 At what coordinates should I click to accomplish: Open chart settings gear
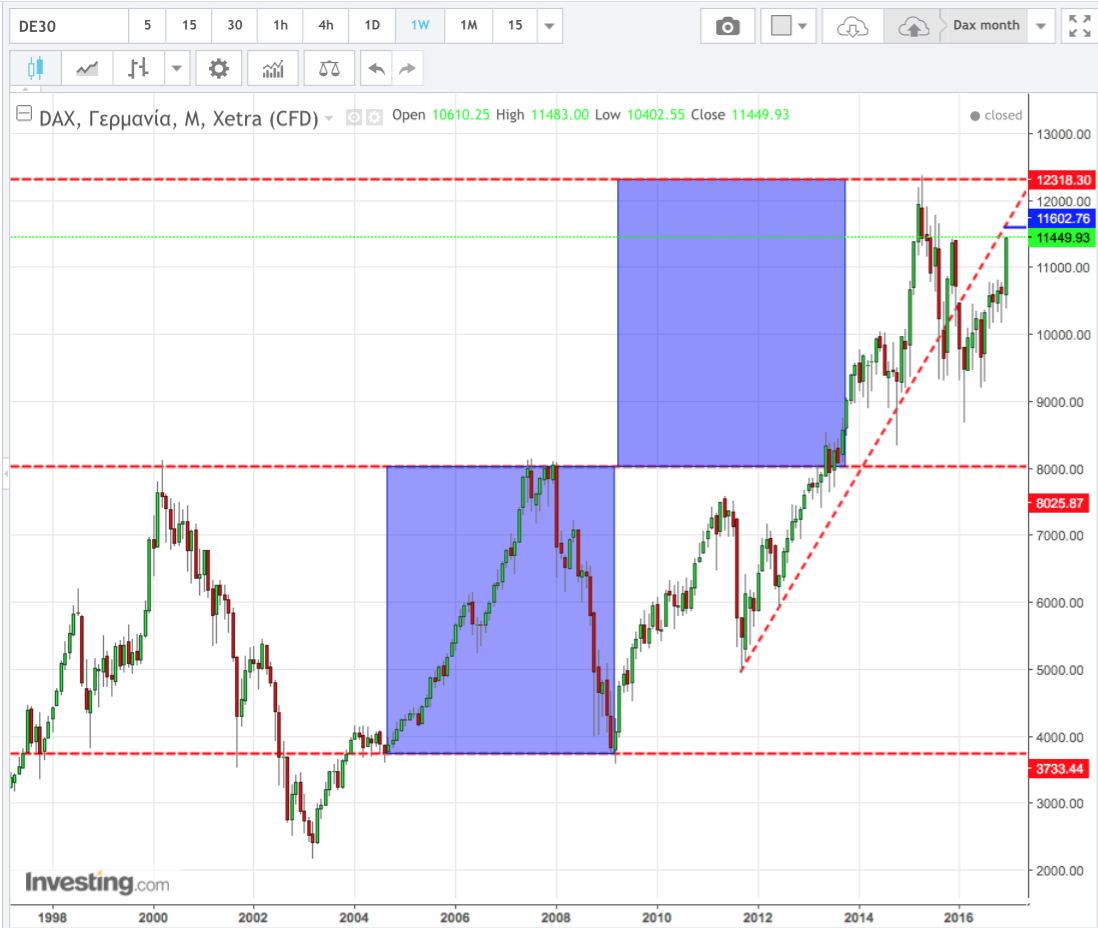pos(219,68)
